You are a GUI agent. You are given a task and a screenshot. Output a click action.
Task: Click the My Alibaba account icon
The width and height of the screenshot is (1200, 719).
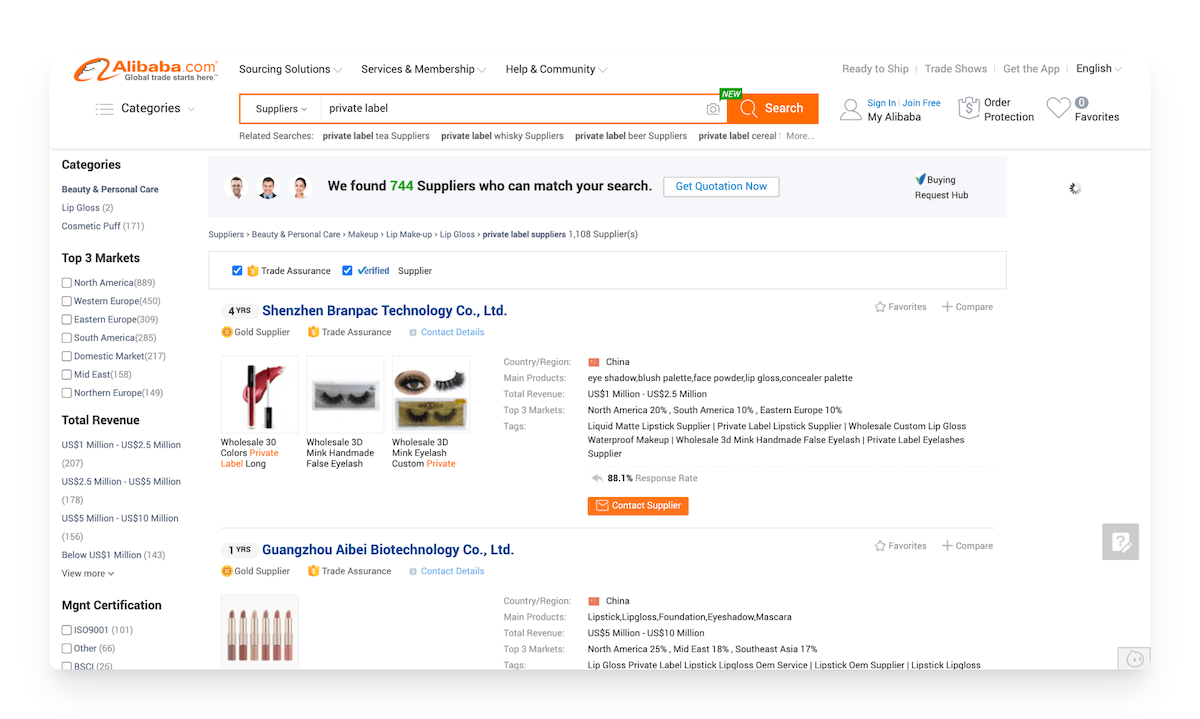coord(851,108)
